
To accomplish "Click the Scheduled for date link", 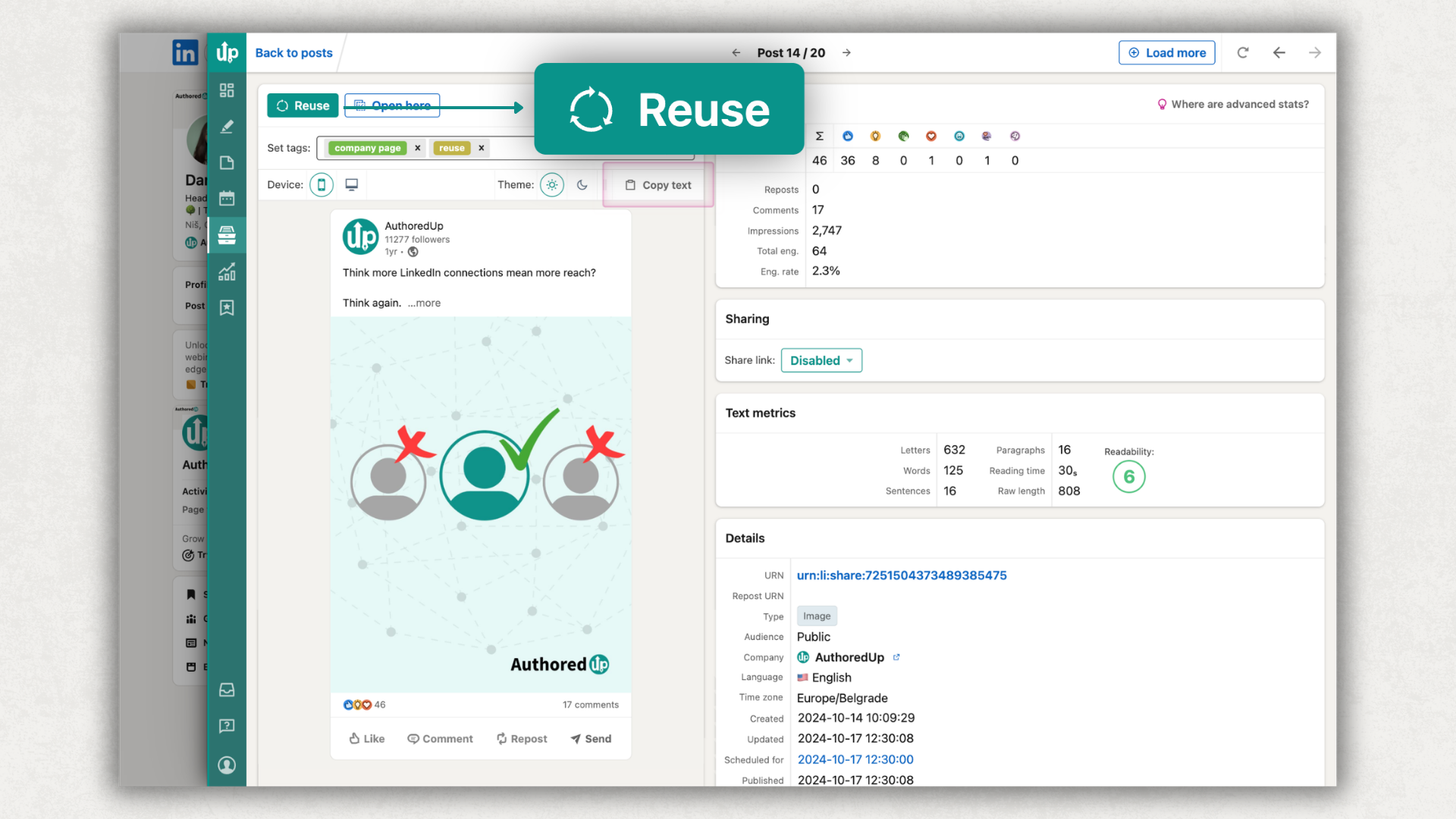I will (x=855, y=760).
